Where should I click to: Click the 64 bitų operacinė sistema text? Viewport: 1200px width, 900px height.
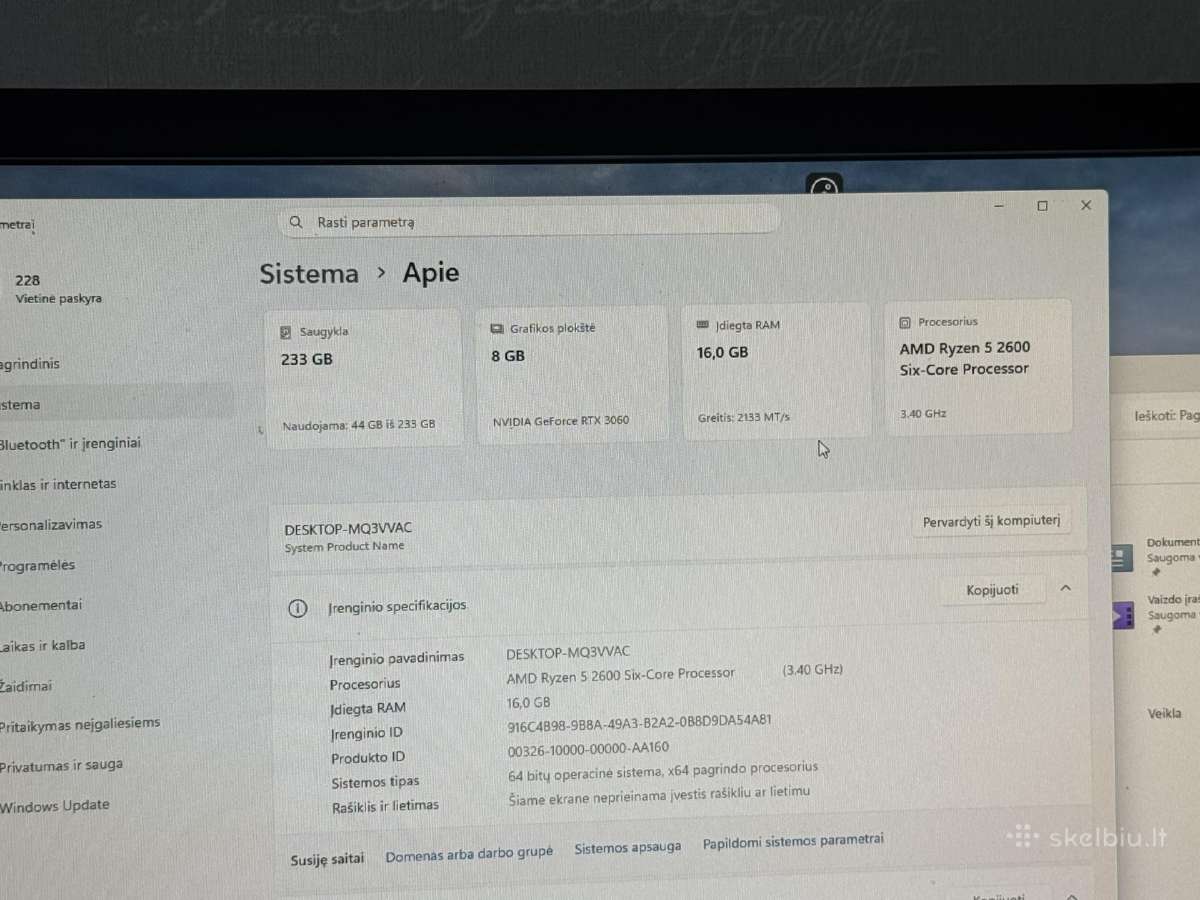(x=663, y=770)
